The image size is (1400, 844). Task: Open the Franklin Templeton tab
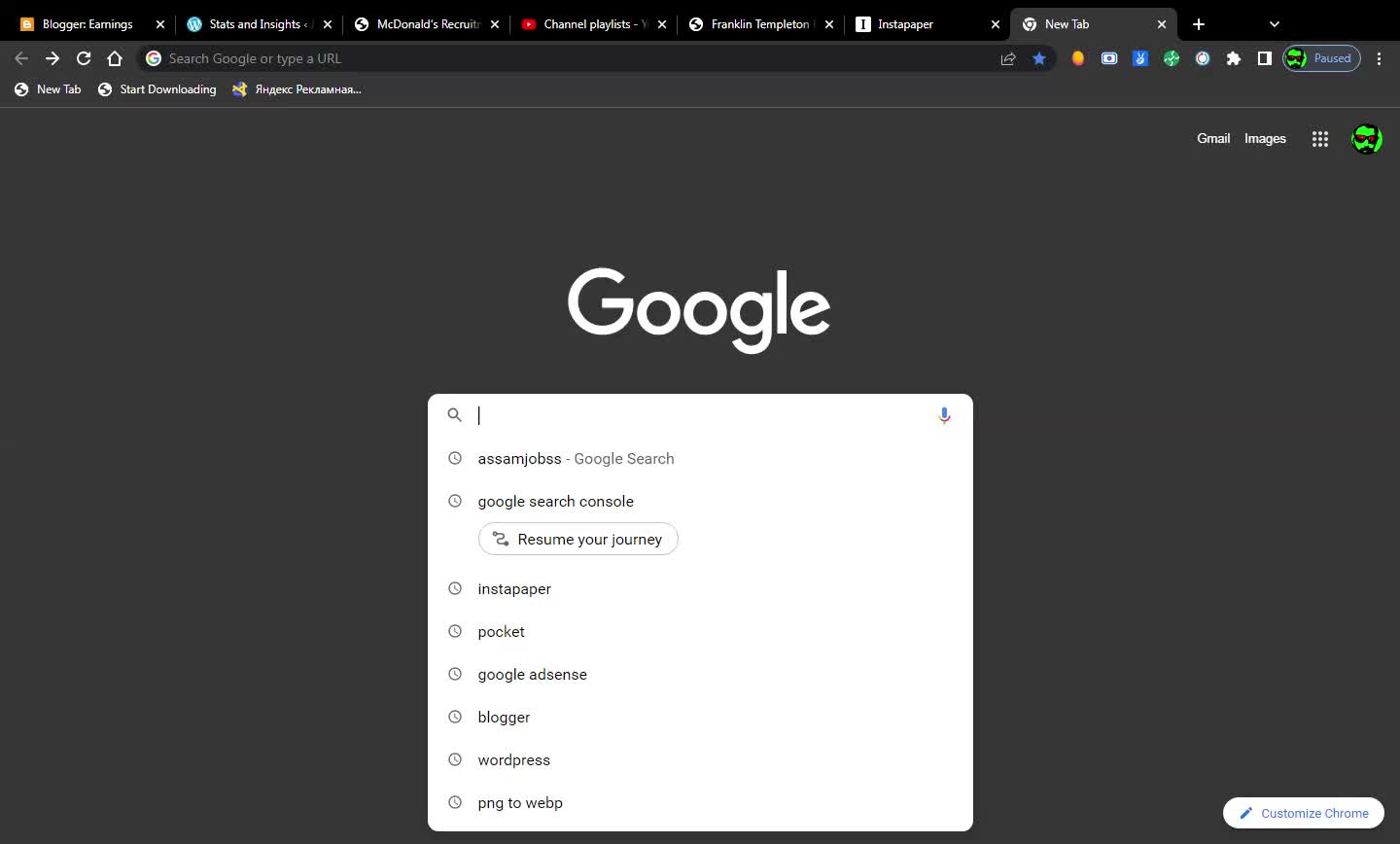point(762,24)
